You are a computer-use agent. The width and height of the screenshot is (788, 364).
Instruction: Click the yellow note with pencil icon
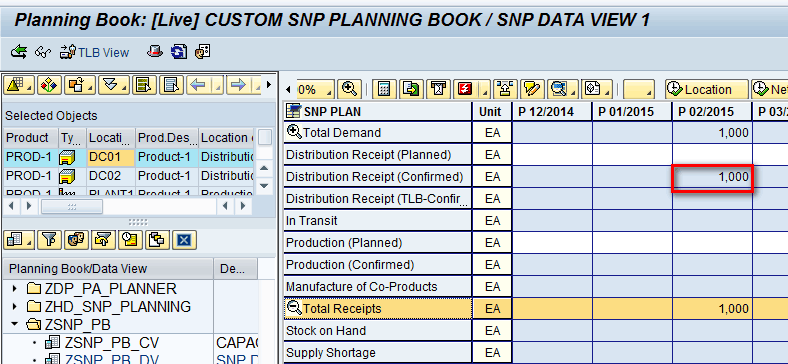point(532,89)
